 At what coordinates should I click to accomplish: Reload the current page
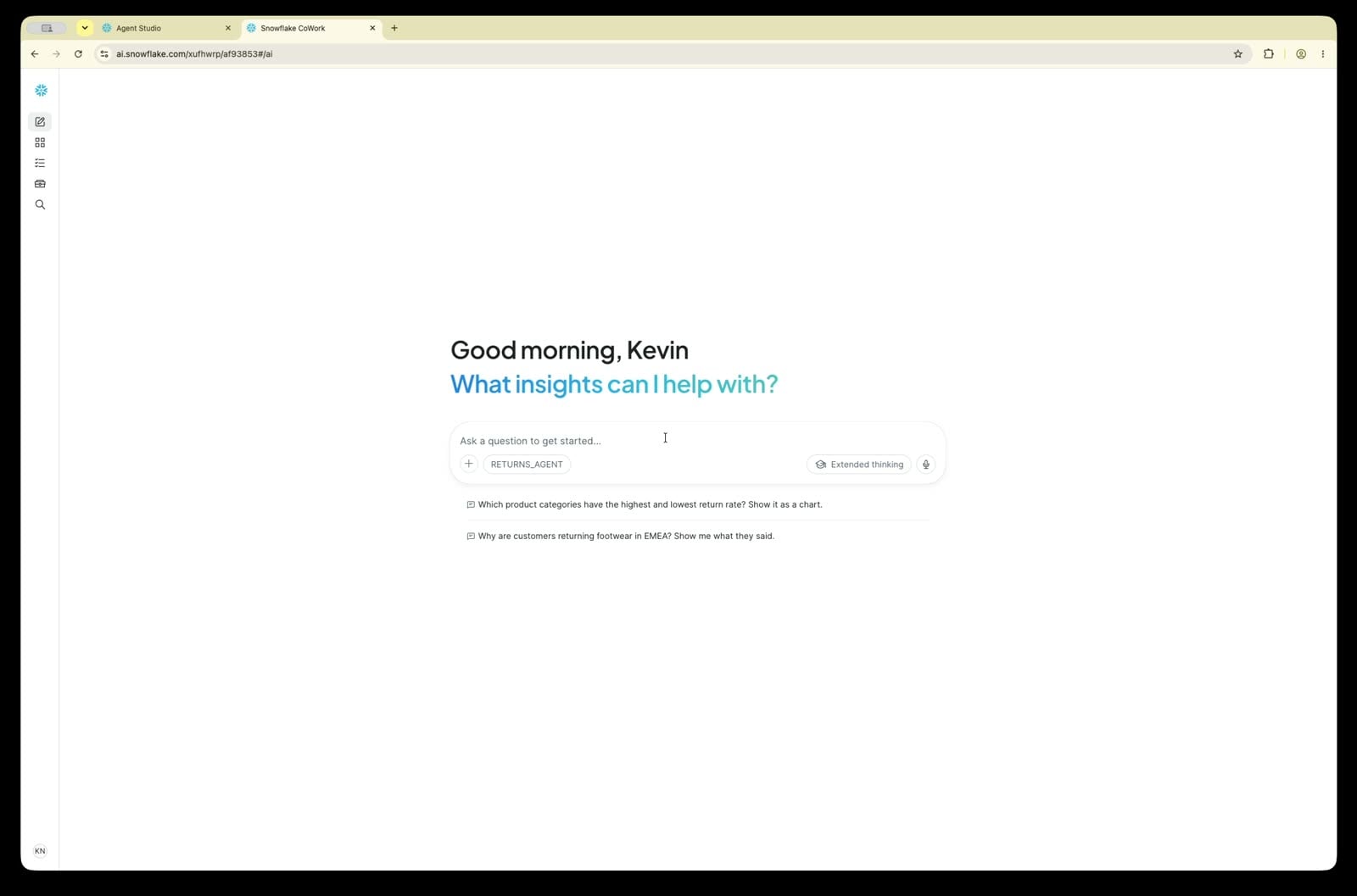78,53
